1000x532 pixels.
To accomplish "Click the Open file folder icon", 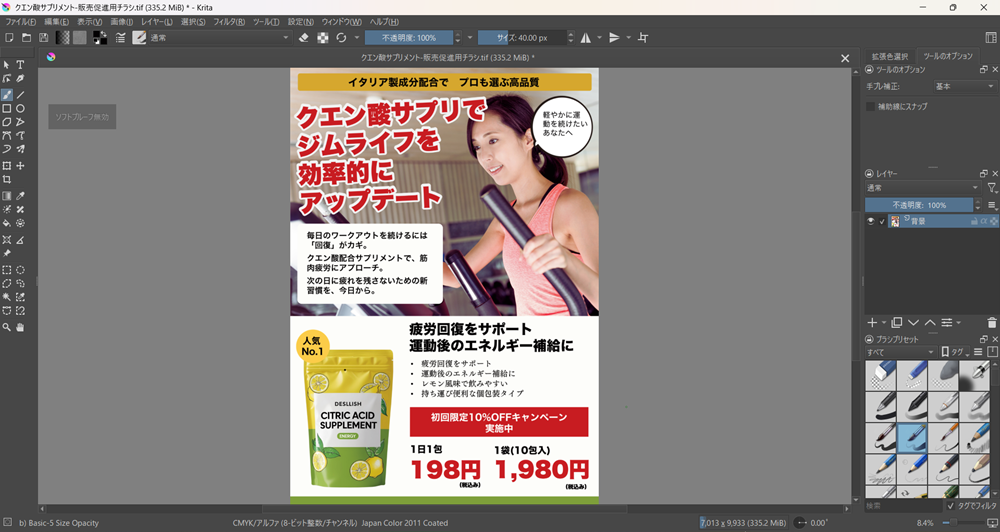I will (26, 38).
